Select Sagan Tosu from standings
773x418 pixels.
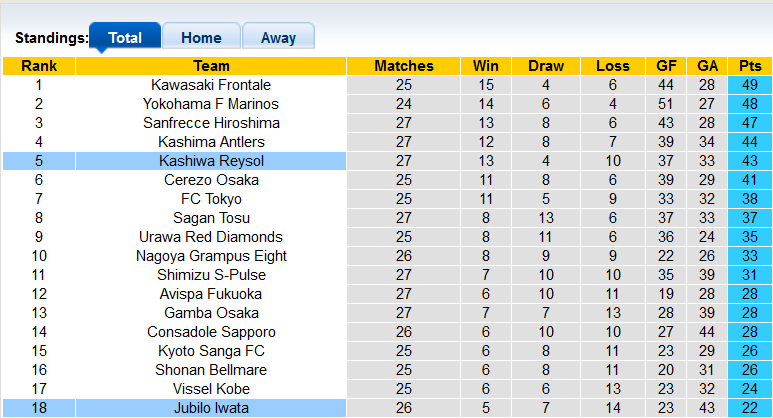[x=211, y=218]
